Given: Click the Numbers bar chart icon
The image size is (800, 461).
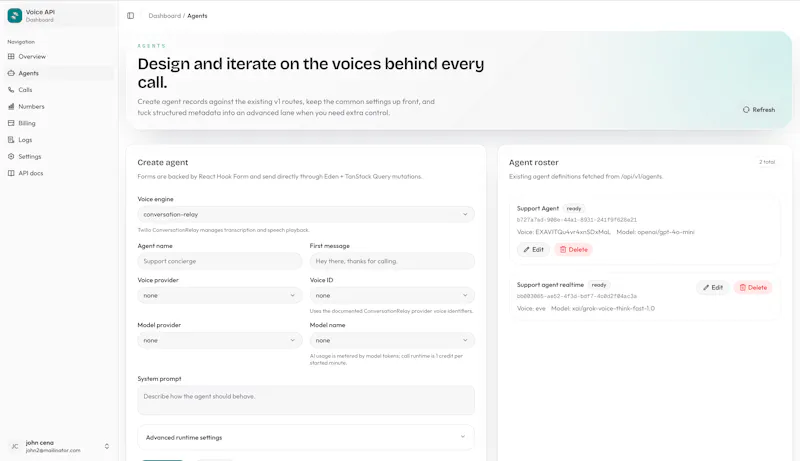Looking at the screenshot, I should coord(11,107).
